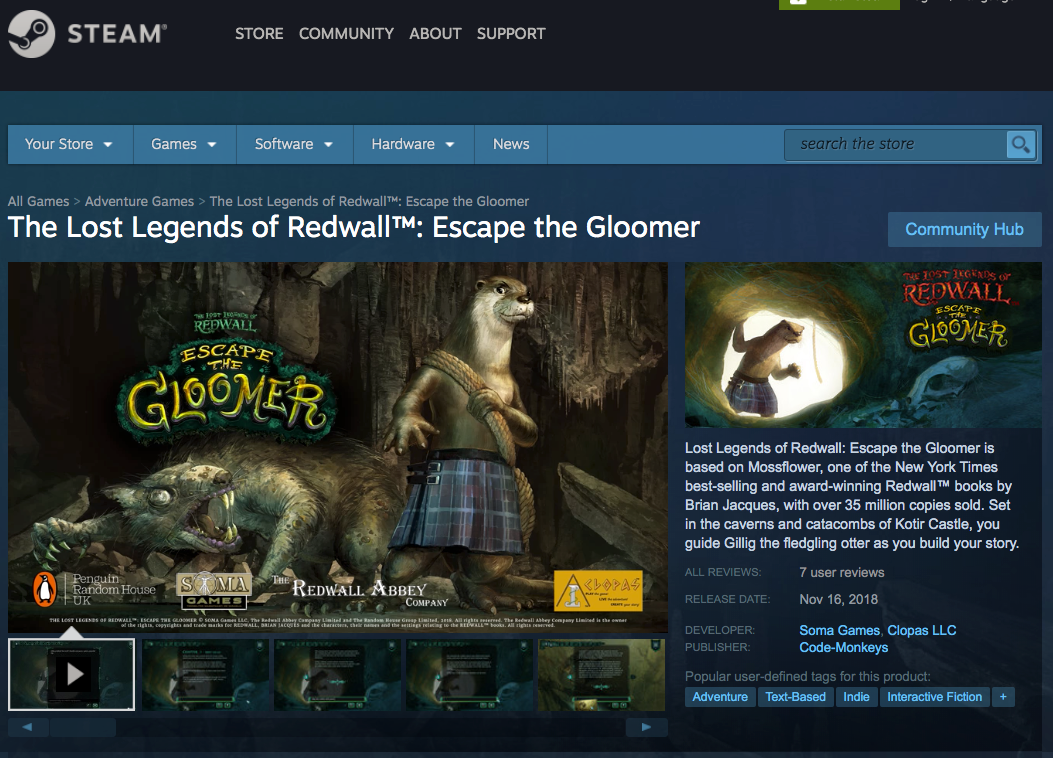Open publisher Code-Monkeys link

click(x=843, y=648)
